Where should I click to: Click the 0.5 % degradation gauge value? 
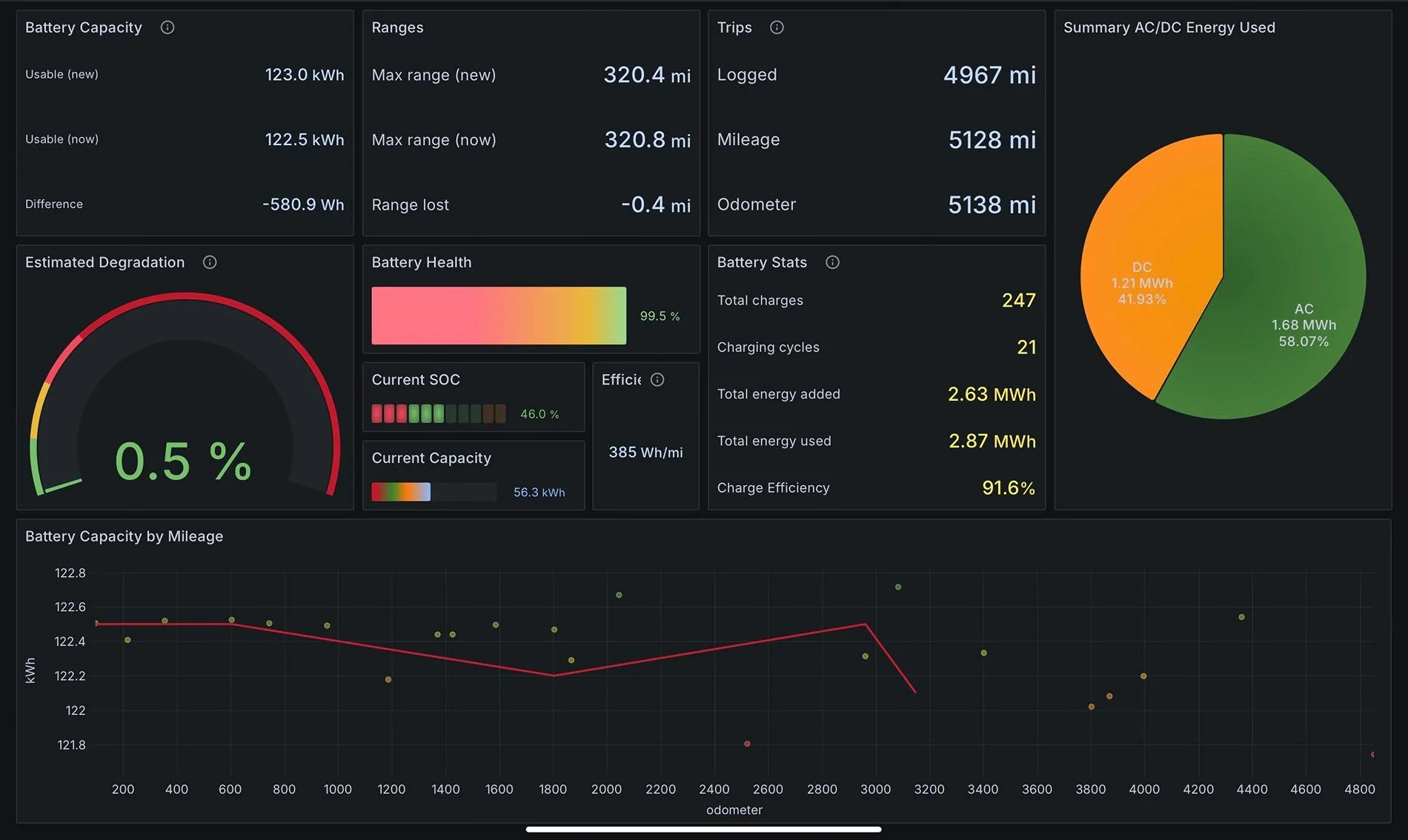(183, 461)
